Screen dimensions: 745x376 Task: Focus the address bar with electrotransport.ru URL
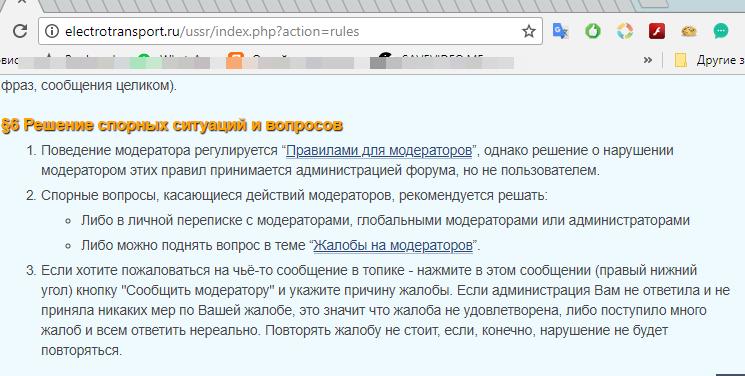[290, 31]
